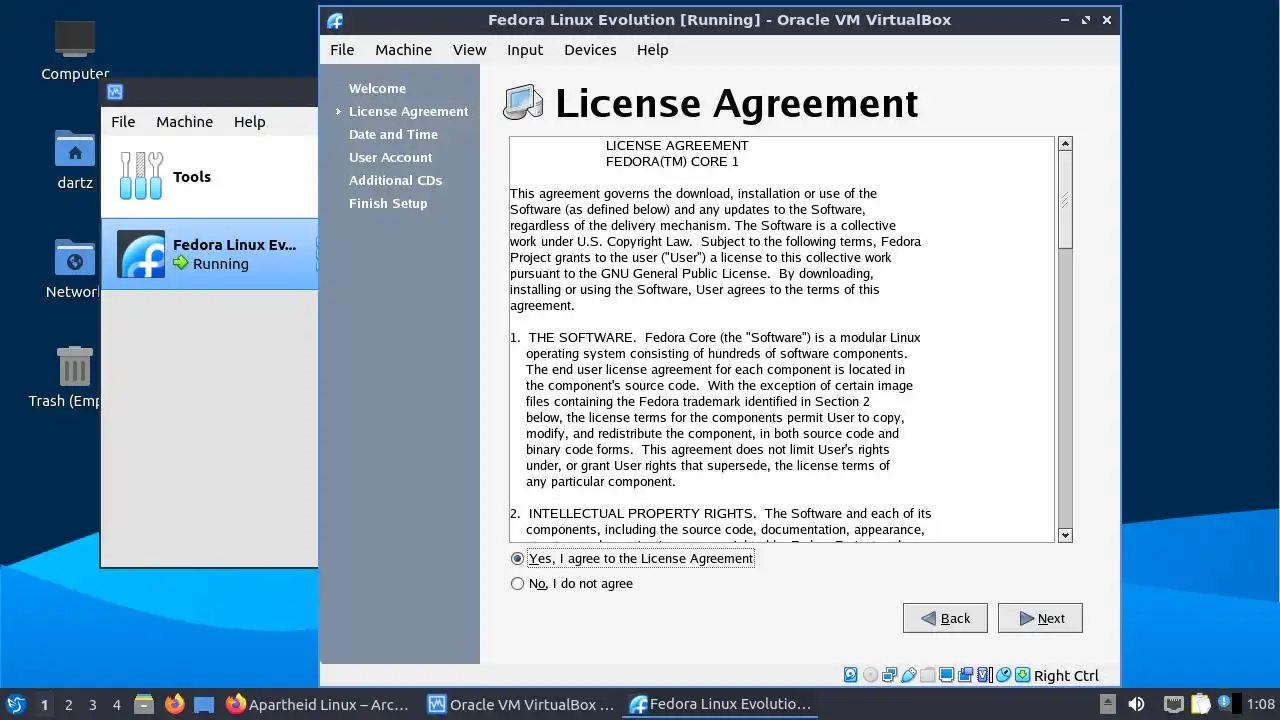This screenshot has width=1280, height=720.
Task: Switch to Oracle VM VirtualBox taskbar window
Action: click(520, 705)
